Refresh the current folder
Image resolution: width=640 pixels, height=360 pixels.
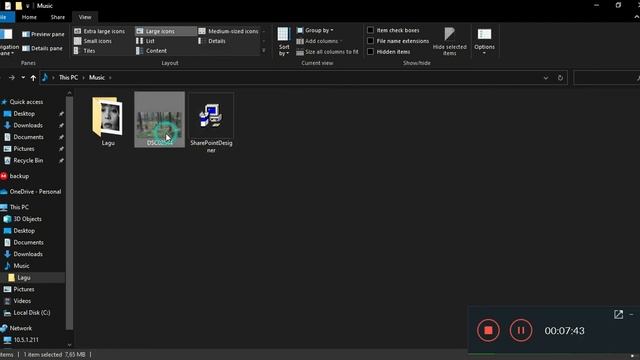[x=560, y=78]
